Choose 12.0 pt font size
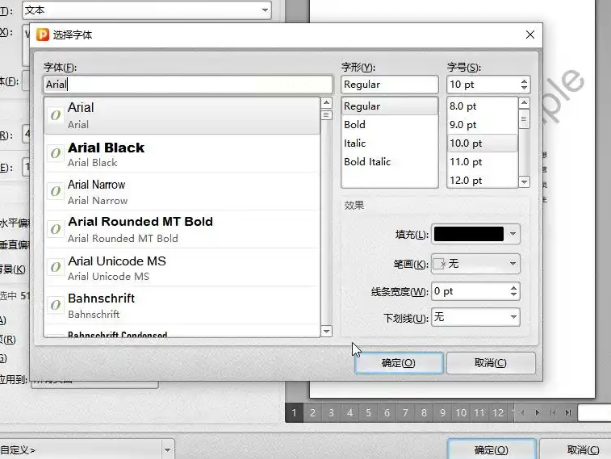 coord(466,180)
